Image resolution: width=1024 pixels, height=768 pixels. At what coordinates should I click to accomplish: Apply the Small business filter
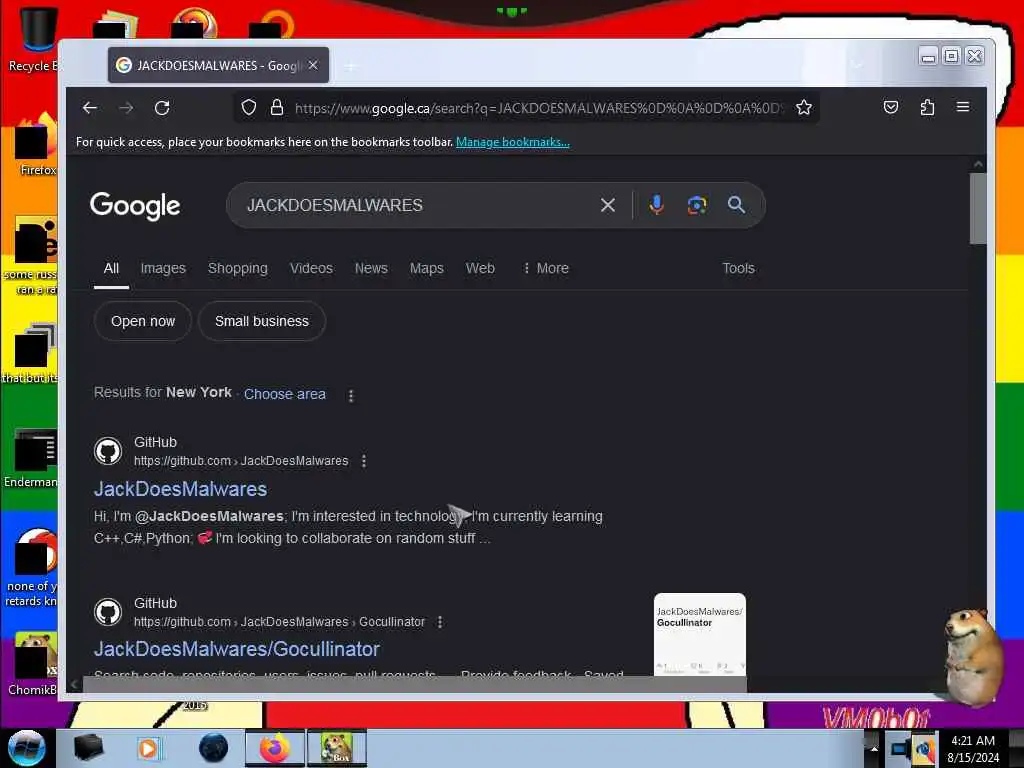[262, 321]
